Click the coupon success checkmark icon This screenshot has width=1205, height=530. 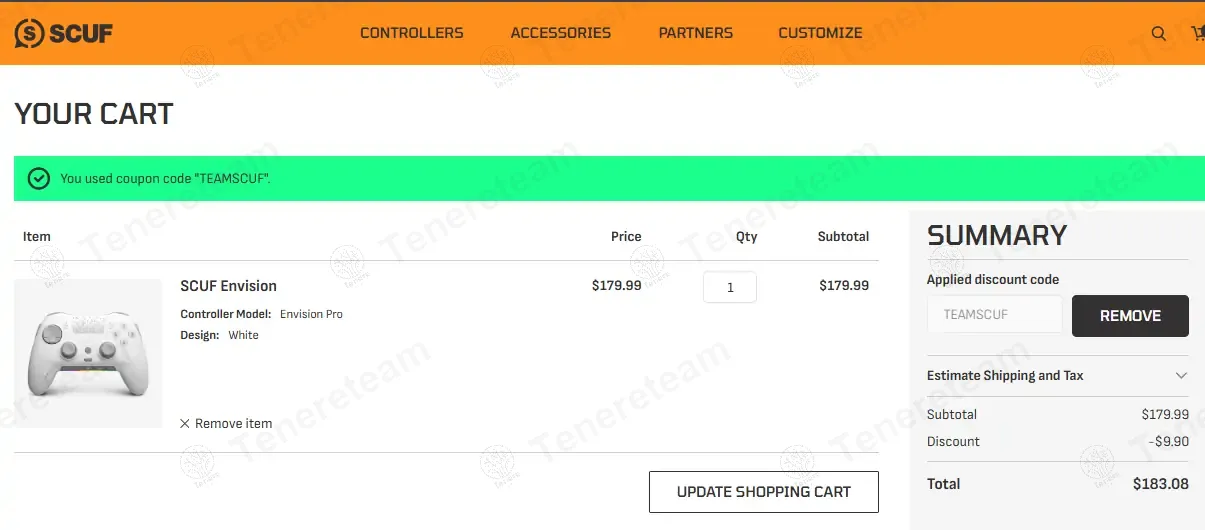(39, 179)
